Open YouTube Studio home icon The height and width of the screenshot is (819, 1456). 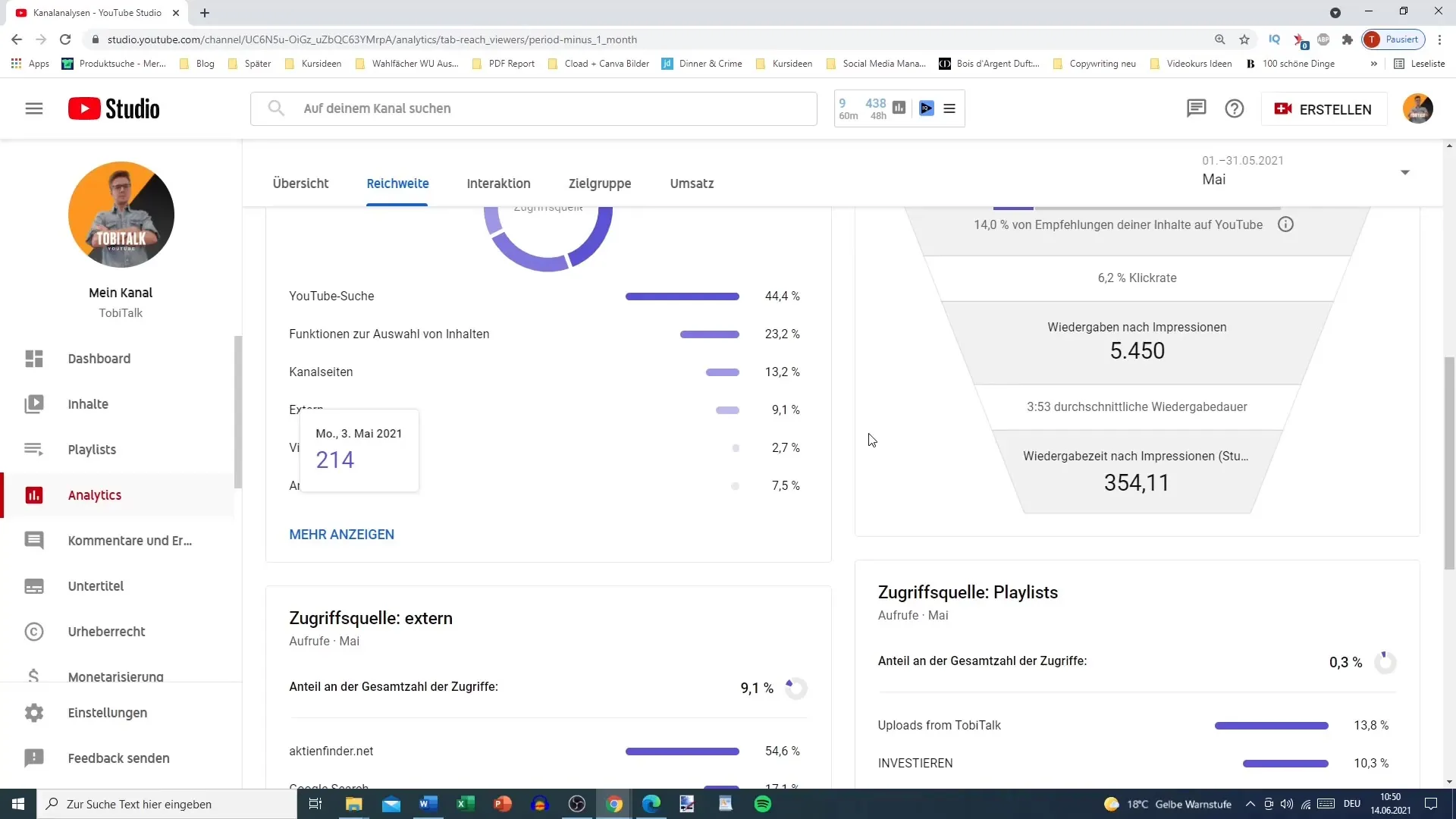click(x=114, y=108)
